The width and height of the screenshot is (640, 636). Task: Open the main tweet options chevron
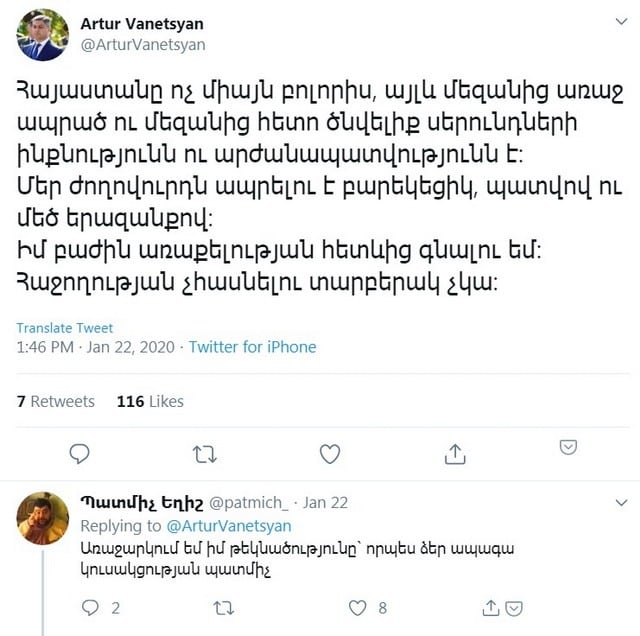(621, 21)
